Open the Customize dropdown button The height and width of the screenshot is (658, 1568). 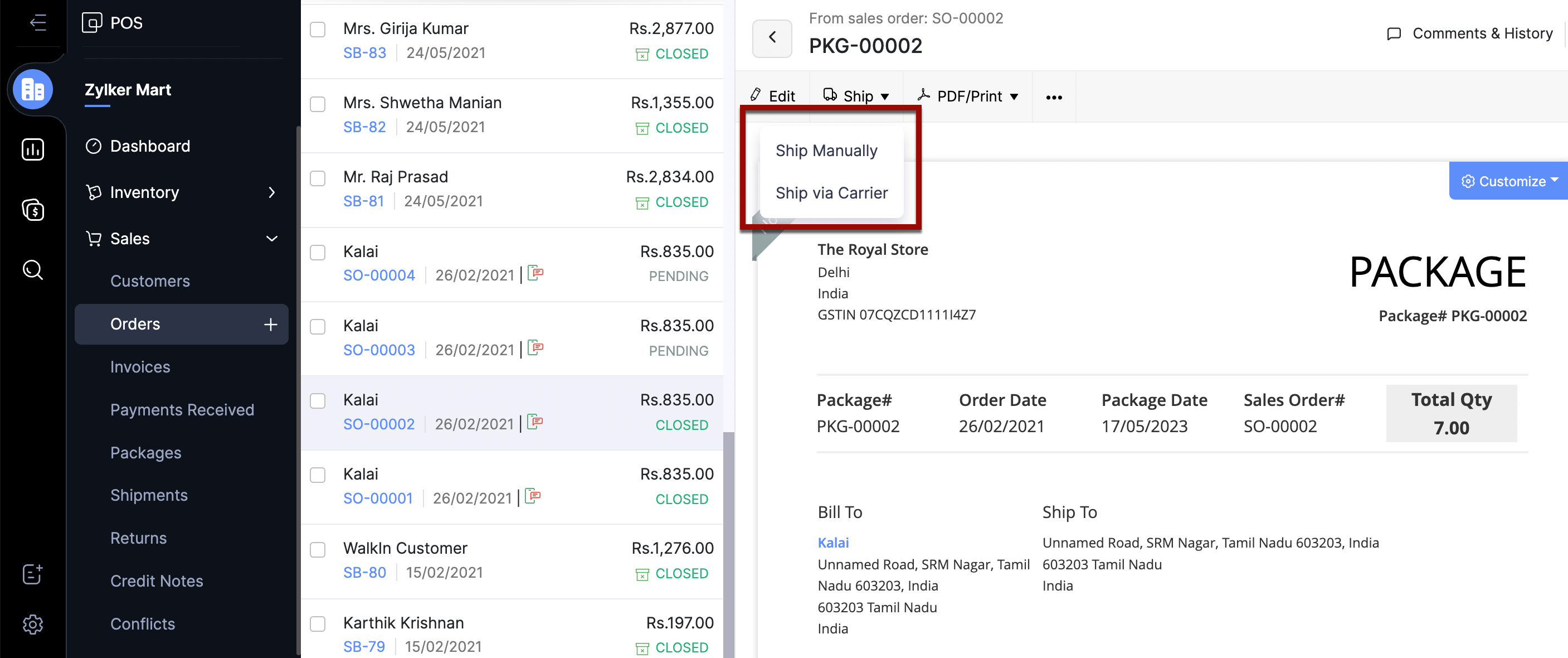[1509, 181]
